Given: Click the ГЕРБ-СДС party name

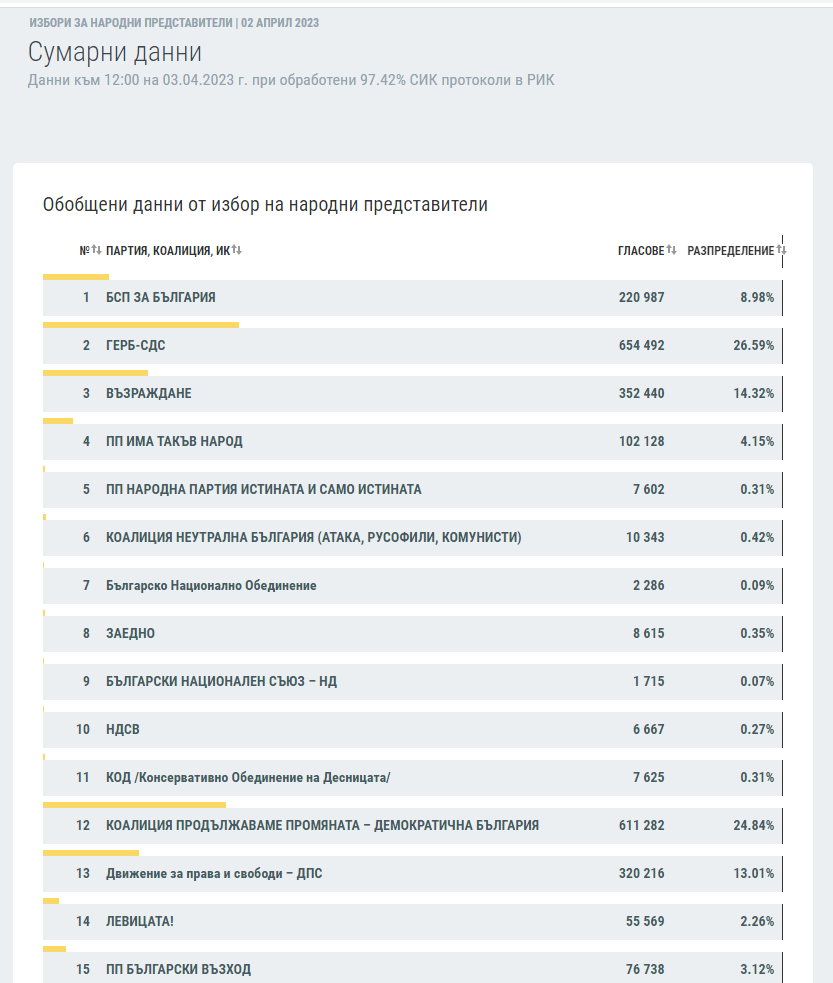Looking at the screenshot, I should [136, 345].
